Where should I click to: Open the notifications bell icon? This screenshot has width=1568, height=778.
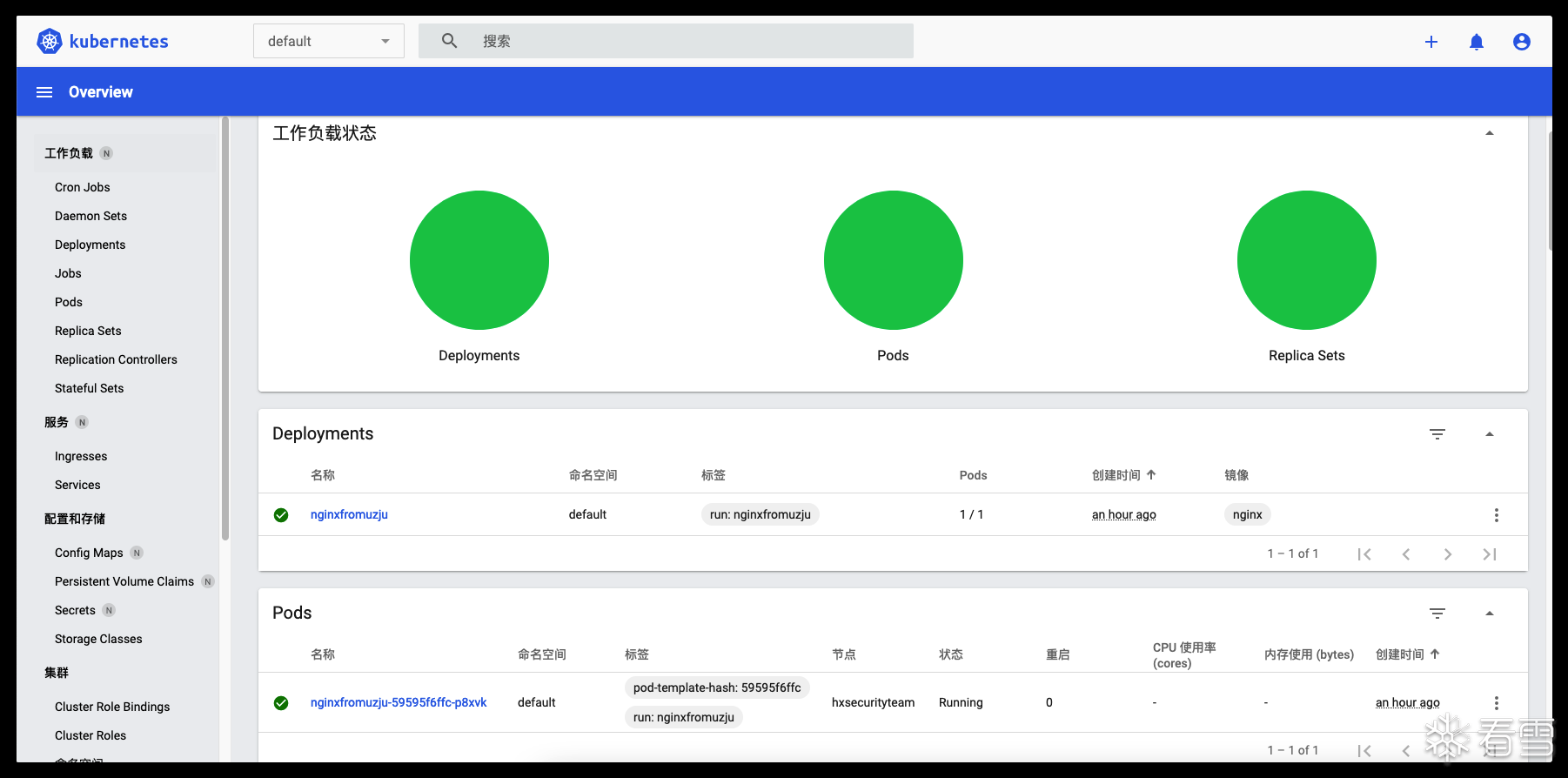pos(1477,42)
